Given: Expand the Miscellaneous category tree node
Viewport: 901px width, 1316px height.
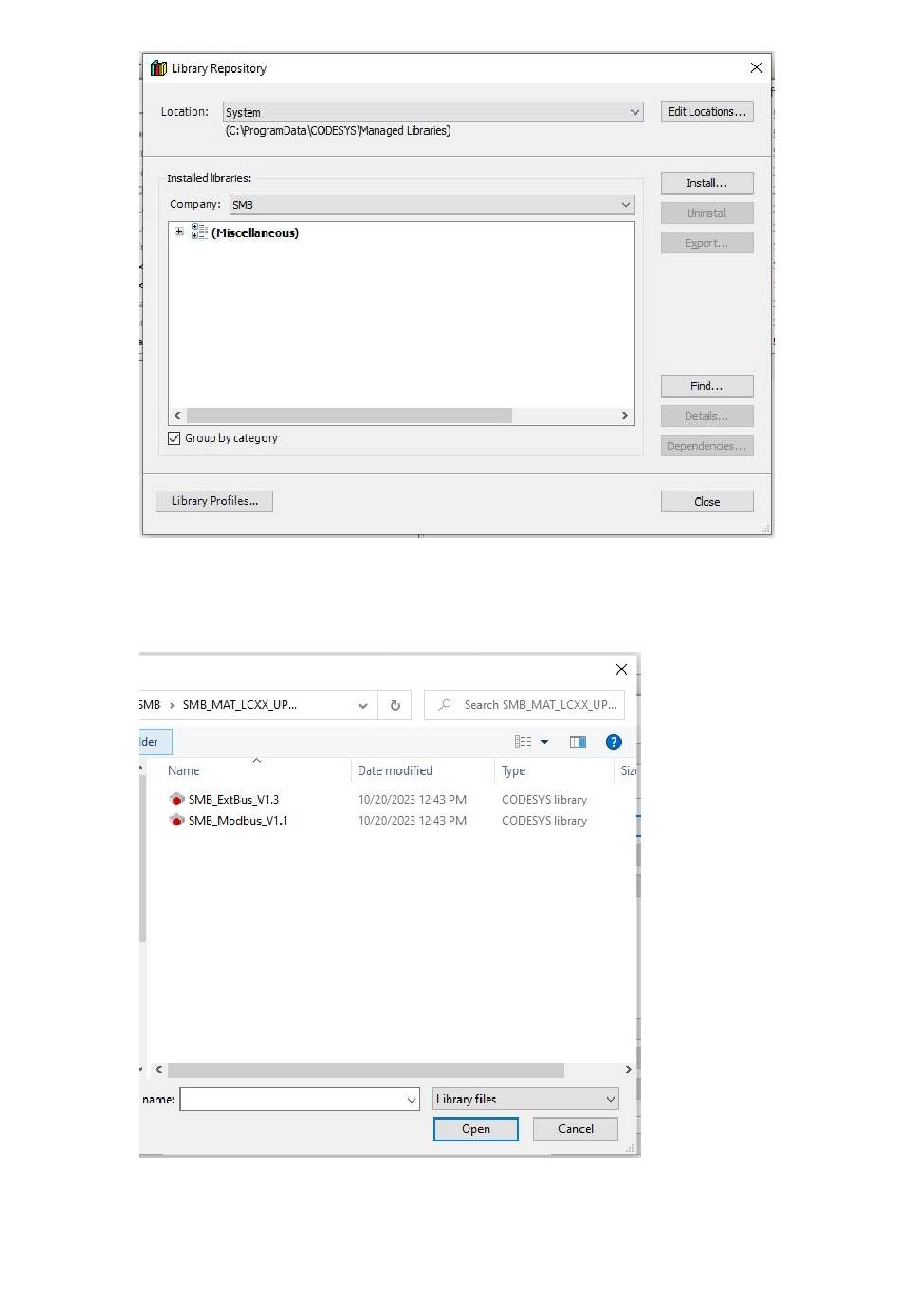Looking at the screenshot, I should click(x=179, y=232).
